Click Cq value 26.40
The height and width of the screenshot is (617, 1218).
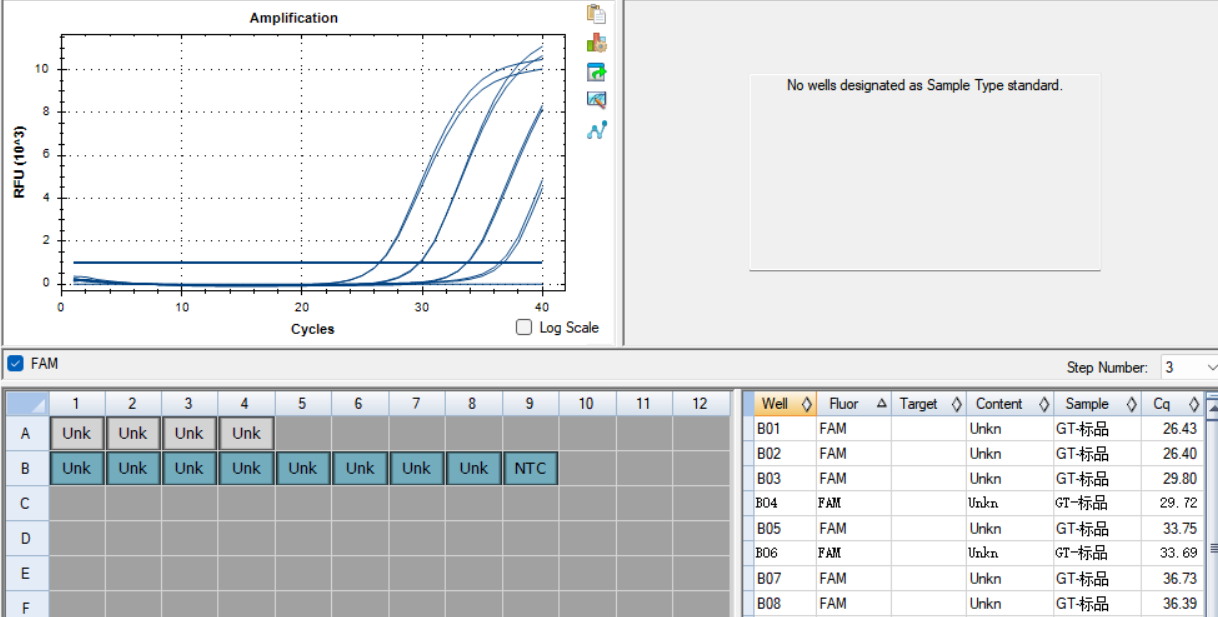click(x=1180, y=454)
